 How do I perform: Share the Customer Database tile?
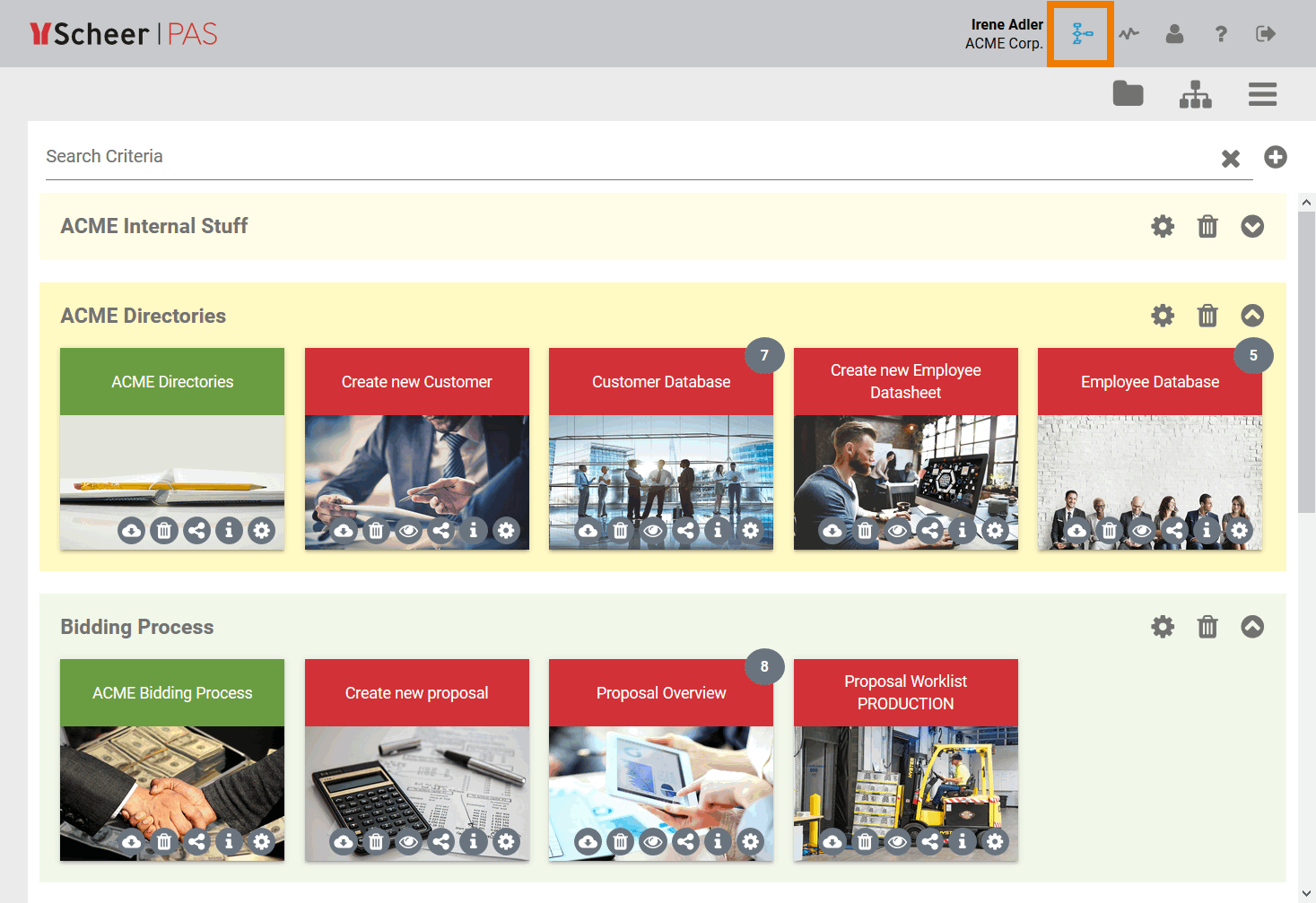click(x=685, y=531)
